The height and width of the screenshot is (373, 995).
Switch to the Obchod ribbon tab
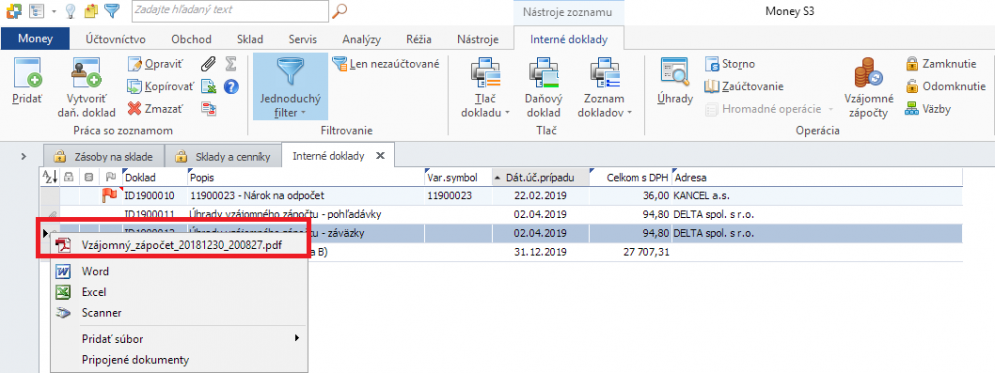pyautogui.click(x=192, y=39)
